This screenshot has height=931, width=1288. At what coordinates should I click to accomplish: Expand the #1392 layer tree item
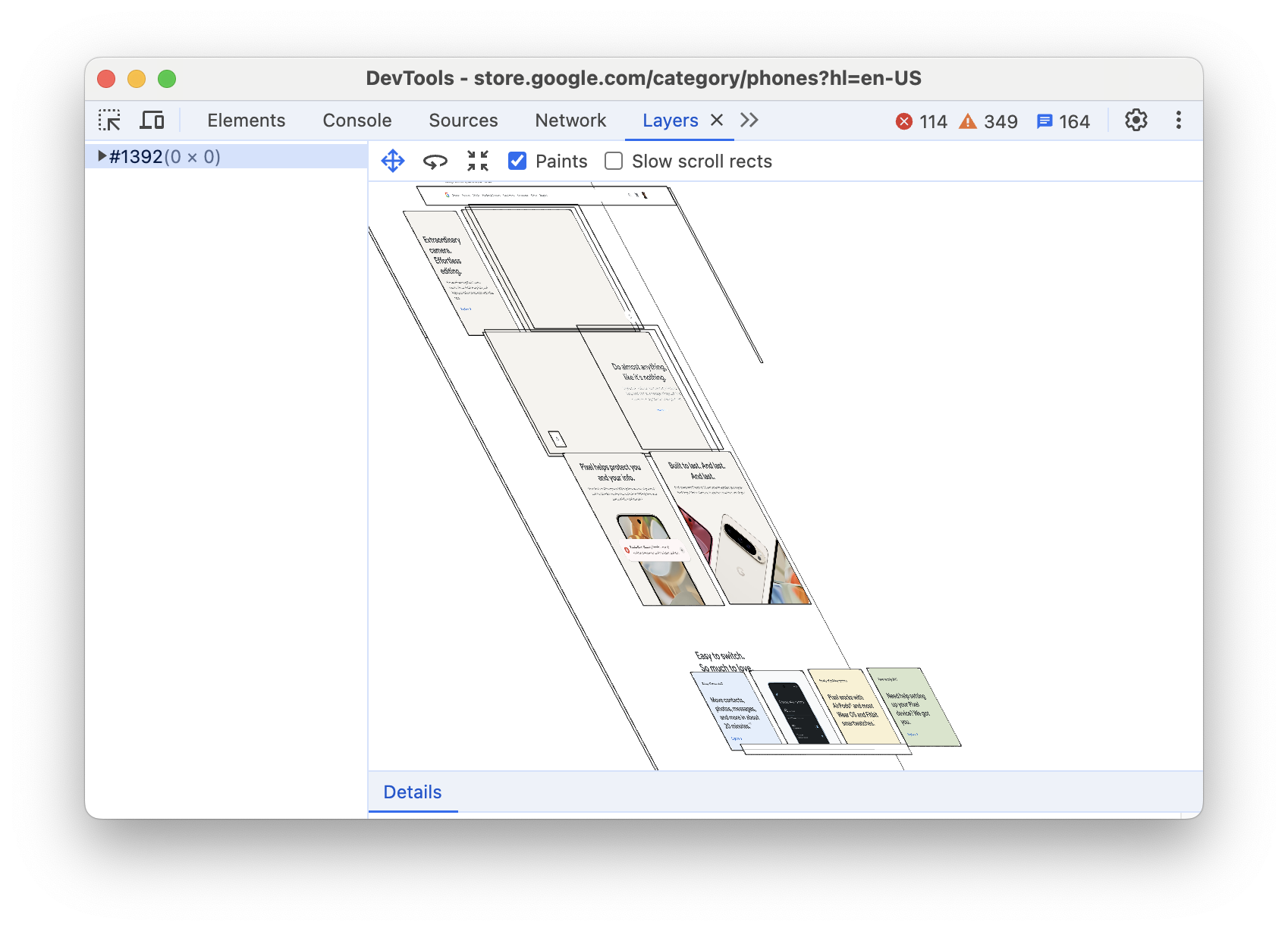pyautogui.click(x=102, y=156)
